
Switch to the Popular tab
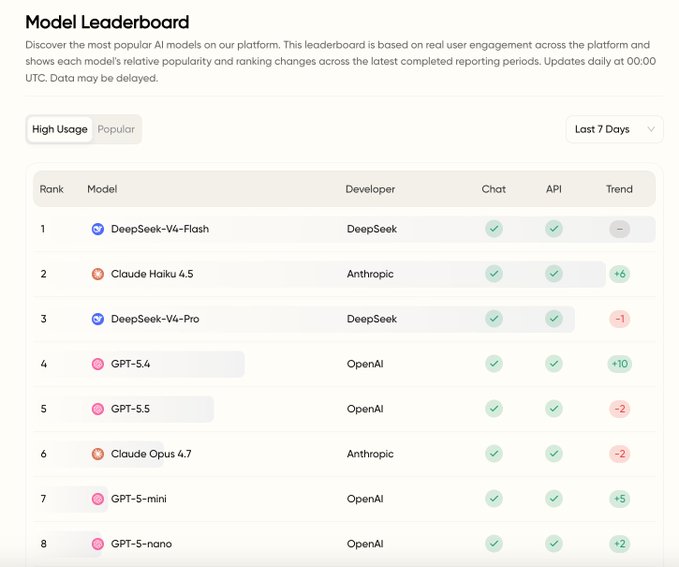click(x=116, y=129)
